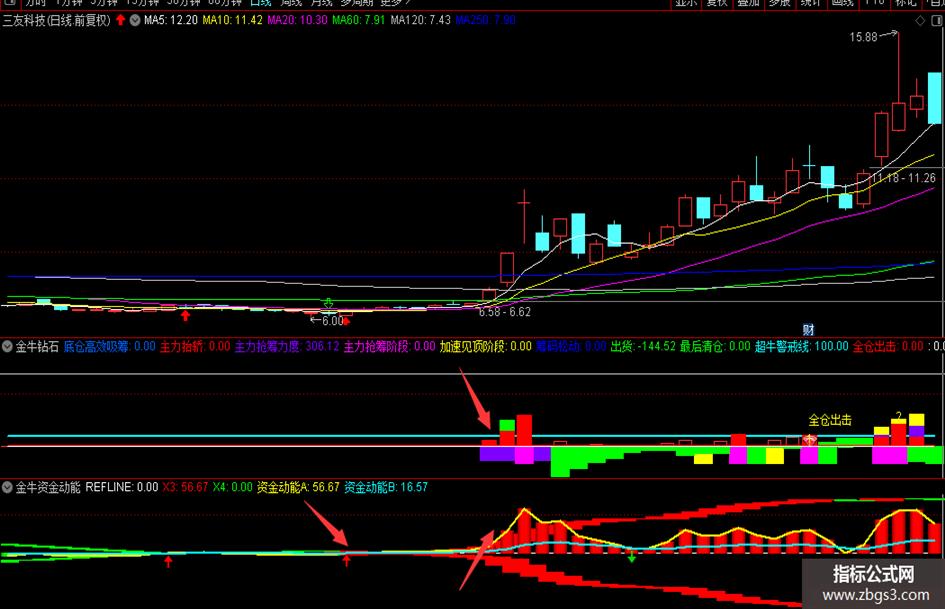Image resolution: width=945 pixels, height=609 pixels.
Task: Click the 6.58 - 6.62 gap label
Action: point(504,312)
